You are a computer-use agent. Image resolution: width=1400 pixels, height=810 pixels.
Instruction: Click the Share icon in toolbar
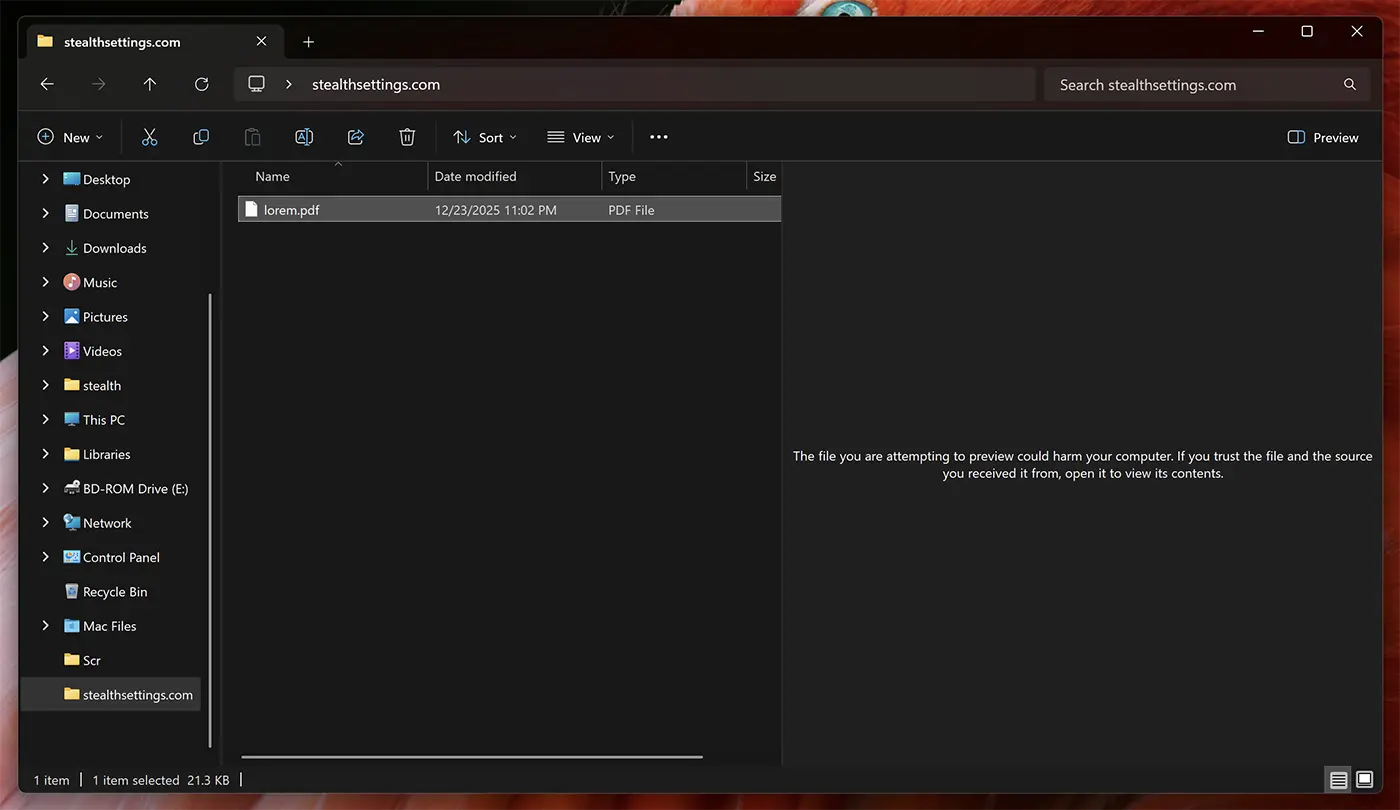coord(356,137)
